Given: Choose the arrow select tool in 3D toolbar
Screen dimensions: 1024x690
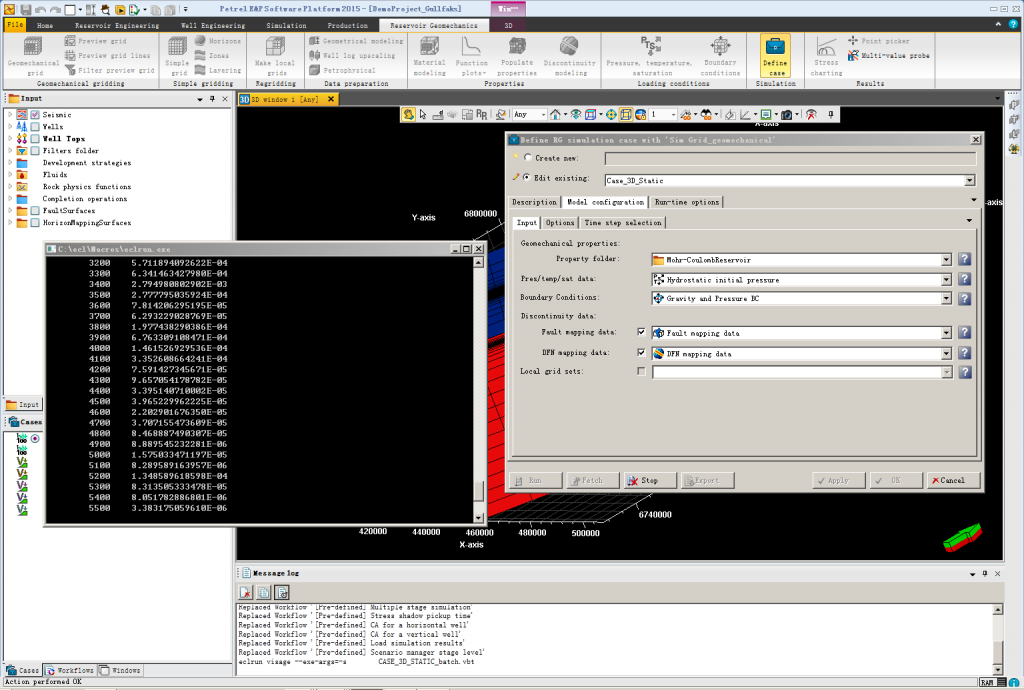Looking at the screenshot, I should point(423,114).
